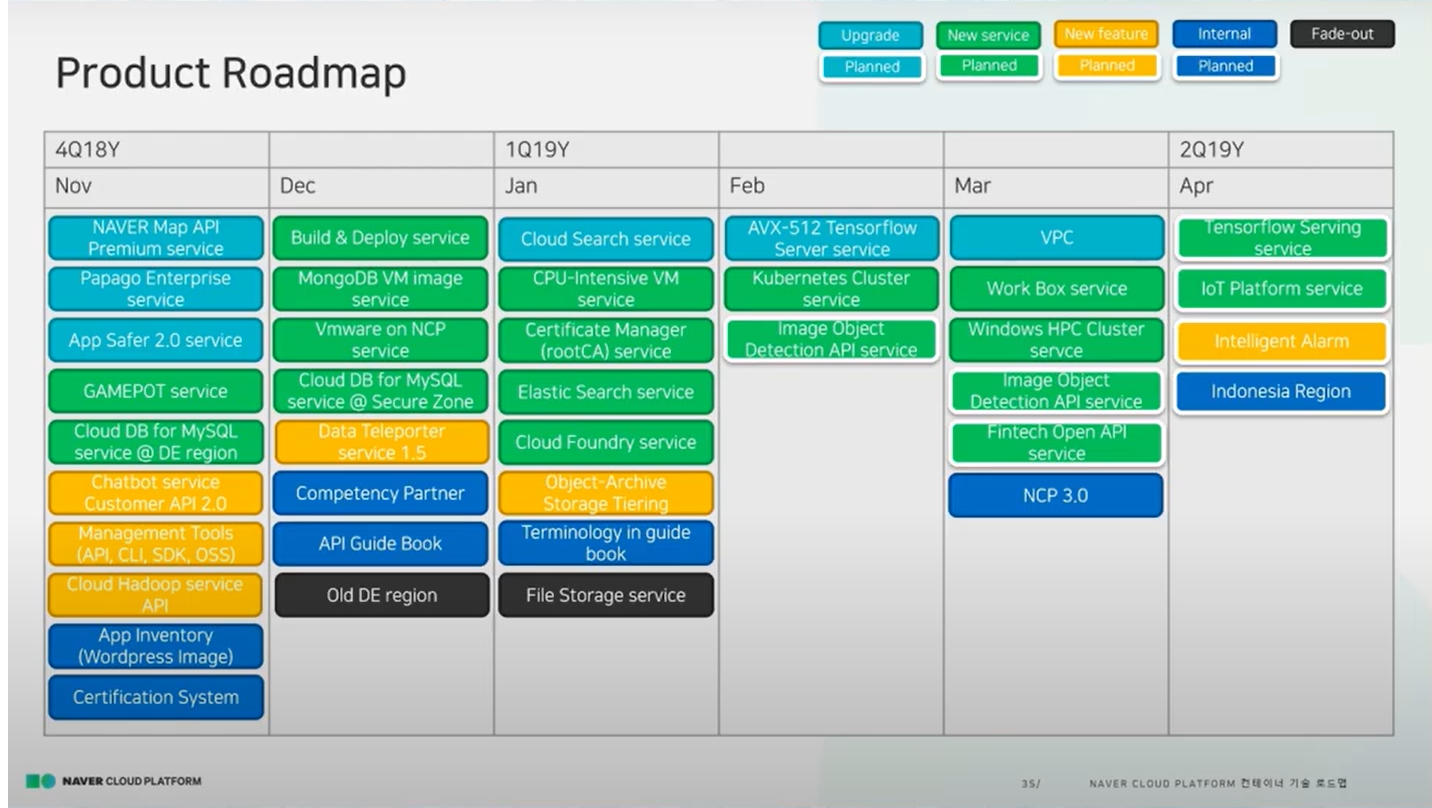This screenshot has width=1432, height=808.
Task: Click the Cloud Foundry service card
Action: click(x=606, y=442)
